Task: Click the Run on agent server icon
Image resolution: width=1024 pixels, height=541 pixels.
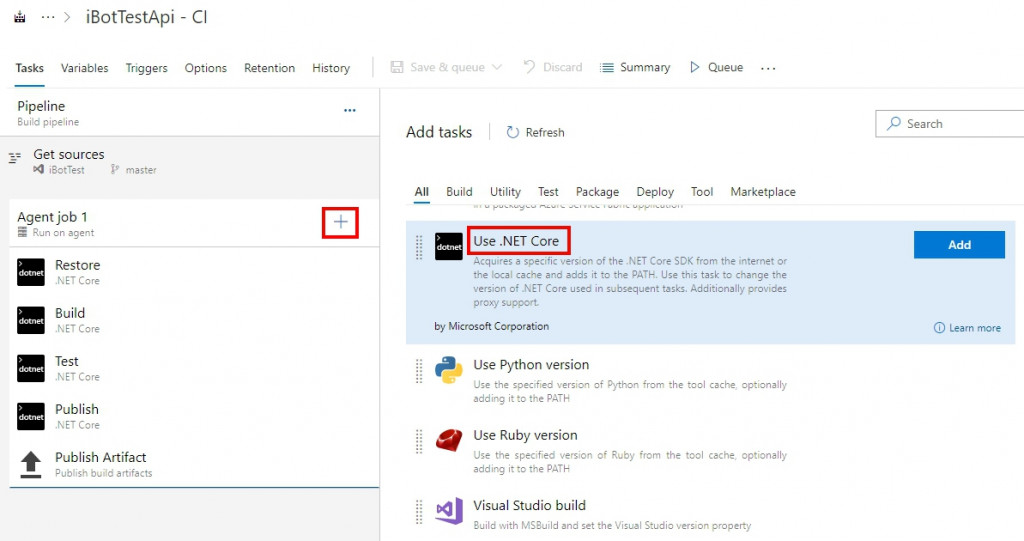Action: click(22, 232)
